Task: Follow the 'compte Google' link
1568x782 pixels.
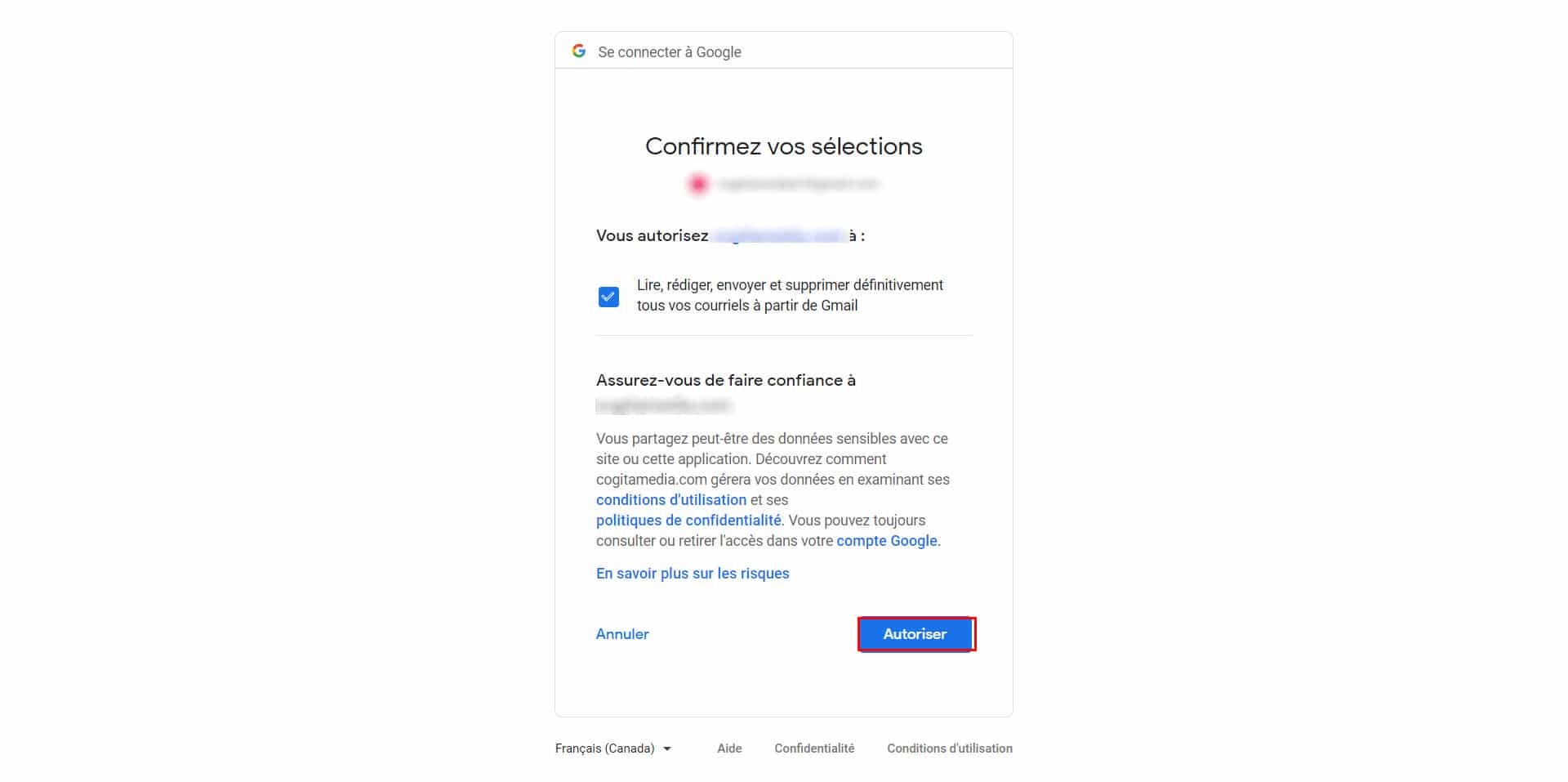Action: point(887,541)
